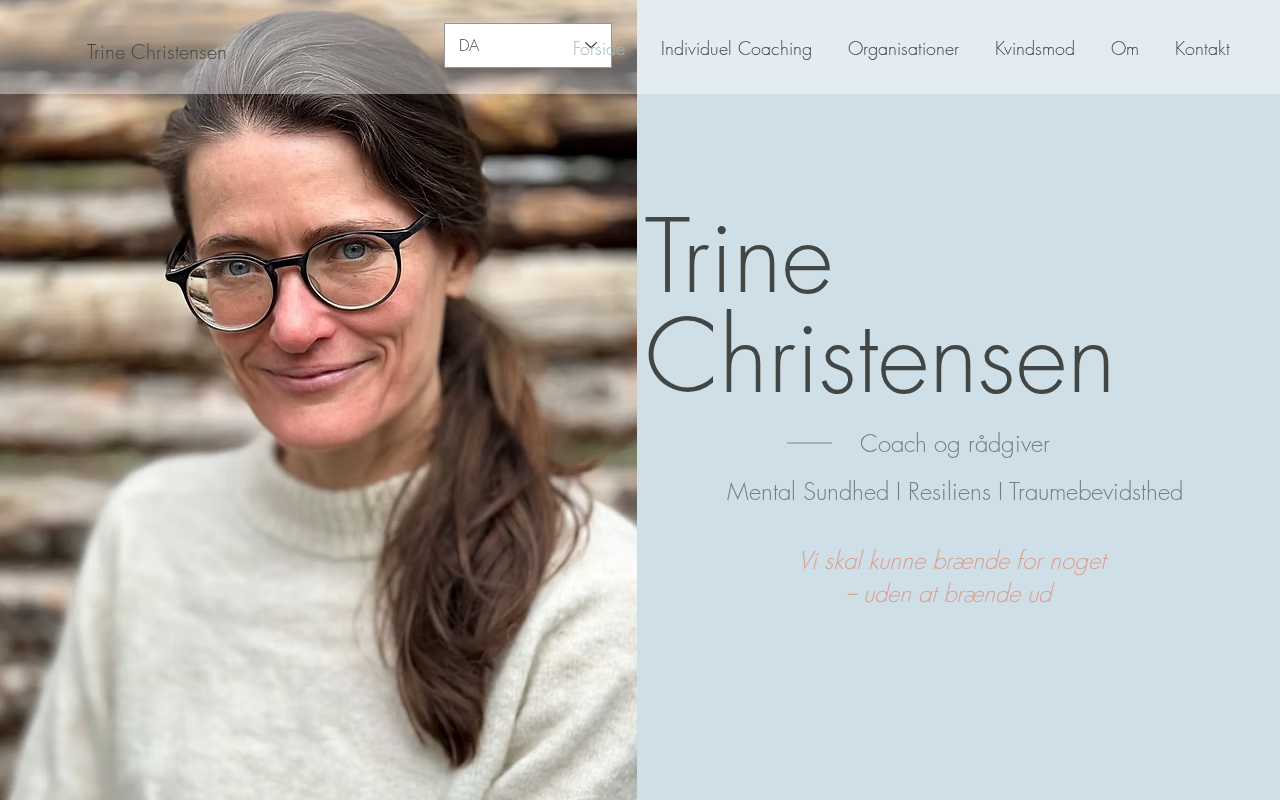1280x800 pixels.
Task: Open the DA language dropdown
Action: [x=528, y=45]
